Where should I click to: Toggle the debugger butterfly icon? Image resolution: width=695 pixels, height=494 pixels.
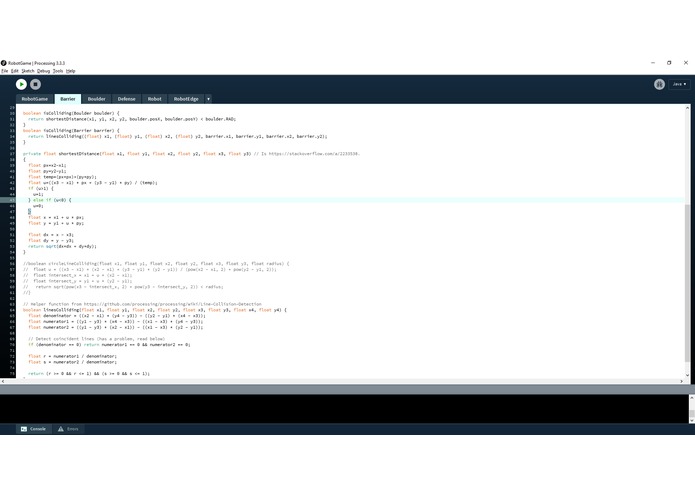click(659, 84)
